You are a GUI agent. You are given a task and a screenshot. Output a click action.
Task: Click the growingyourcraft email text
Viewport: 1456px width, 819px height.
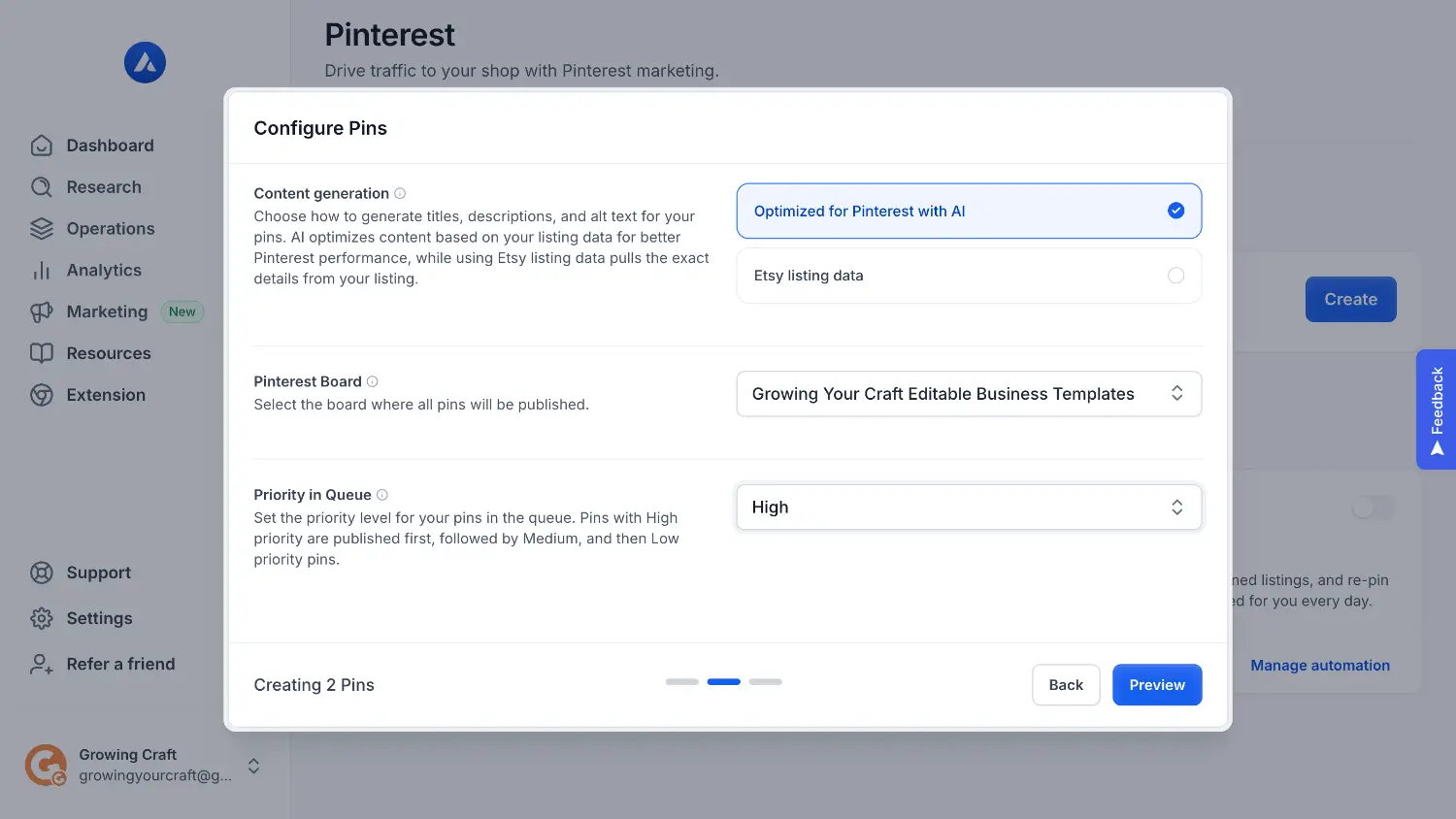click(x=155, y=775)
